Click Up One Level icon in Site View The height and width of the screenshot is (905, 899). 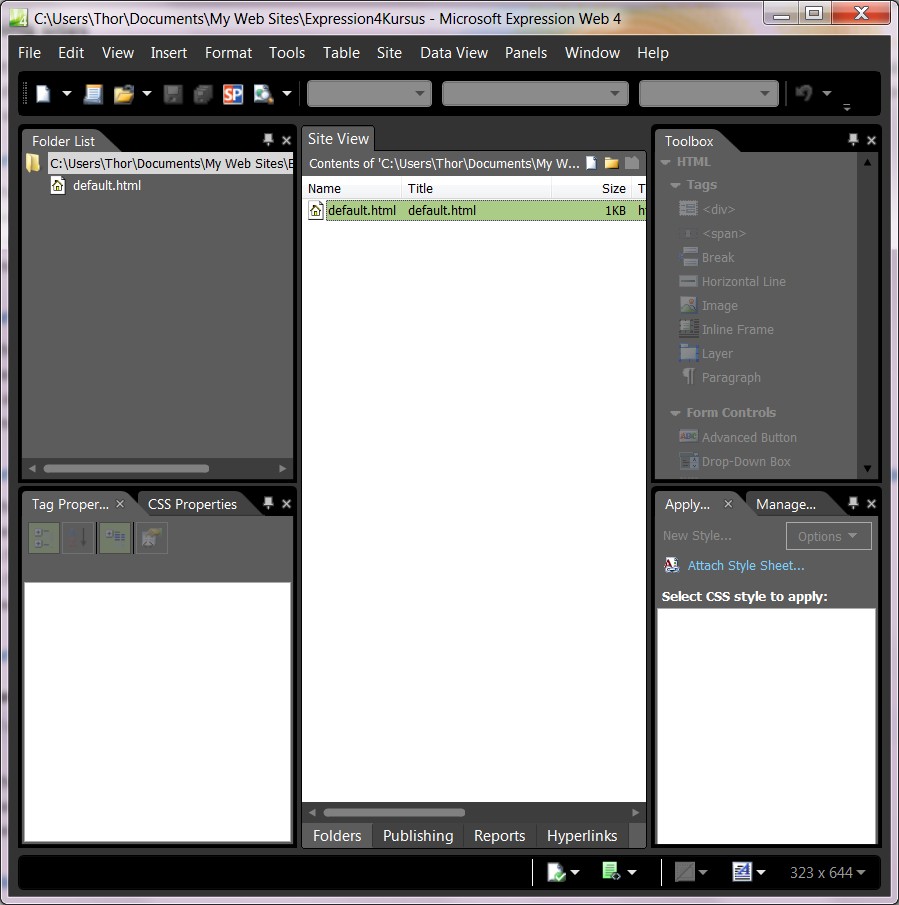(632, 163)
